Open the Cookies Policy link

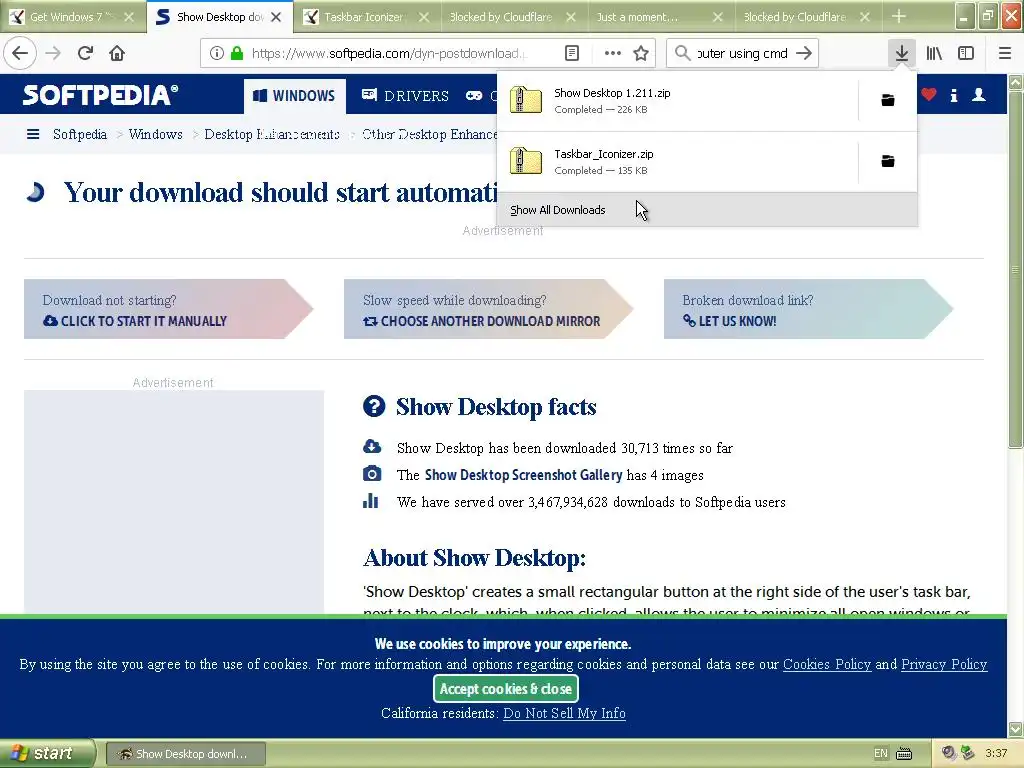click(827, 664)
